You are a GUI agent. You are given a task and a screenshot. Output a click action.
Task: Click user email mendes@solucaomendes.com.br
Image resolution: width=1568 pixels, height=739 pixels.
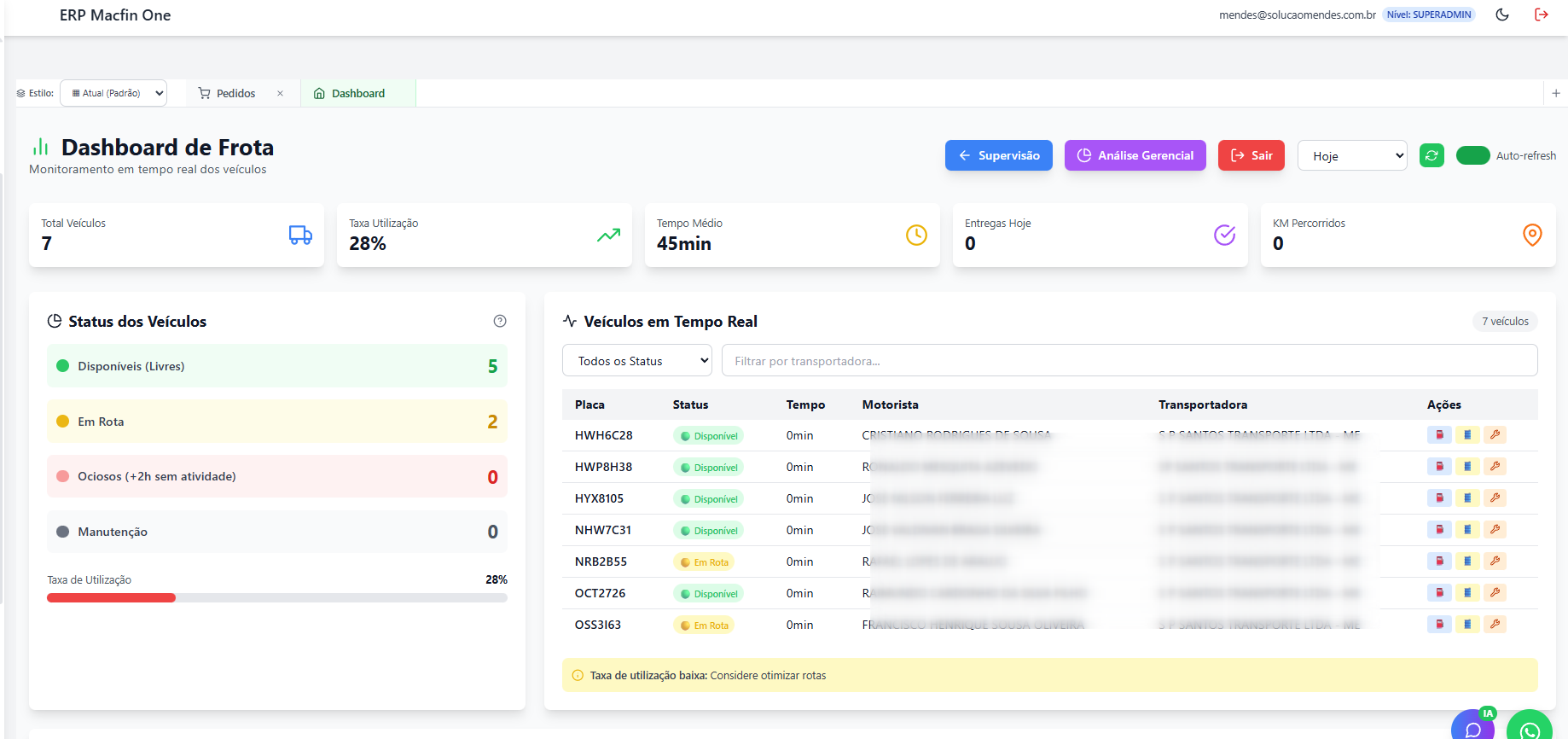click(x=1298, y=15)
